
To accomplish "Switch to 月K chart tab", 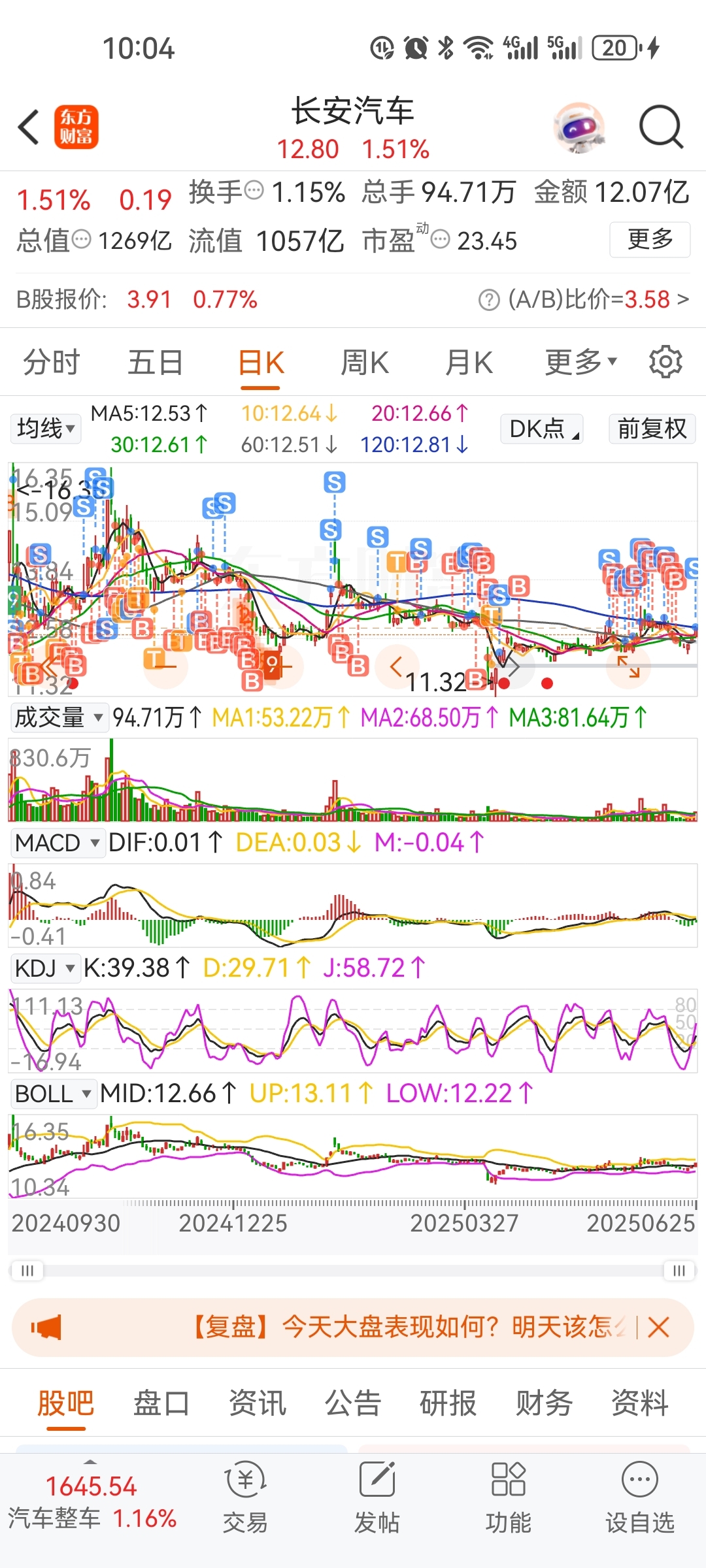I will click(469, 362).
